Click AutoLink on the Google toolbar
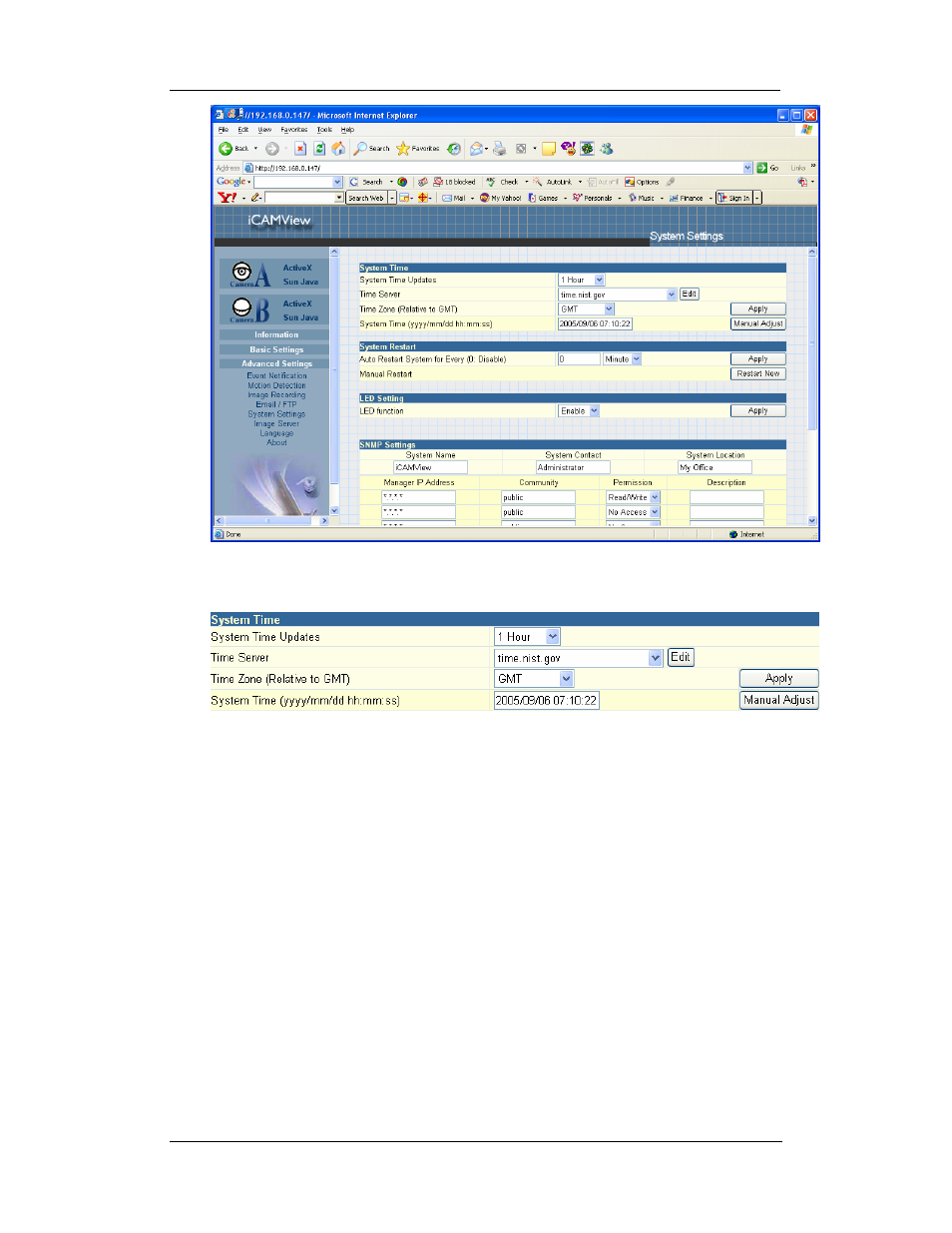Viewport: 952px width, 1233px height. [559, 182]
